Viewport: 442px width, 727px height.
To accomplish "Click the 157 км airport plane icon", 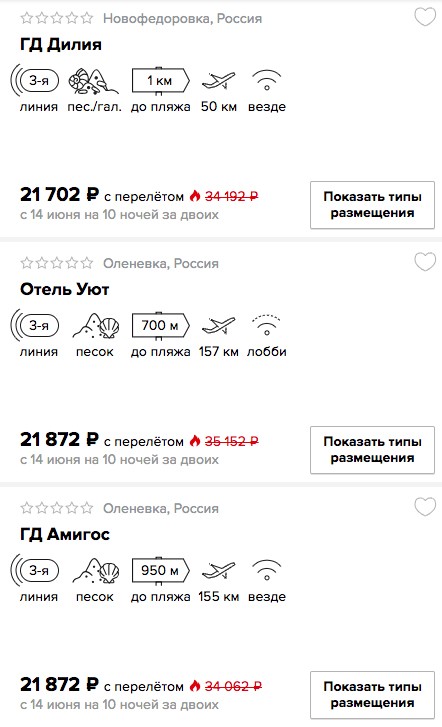I will [x=218, y=325].
